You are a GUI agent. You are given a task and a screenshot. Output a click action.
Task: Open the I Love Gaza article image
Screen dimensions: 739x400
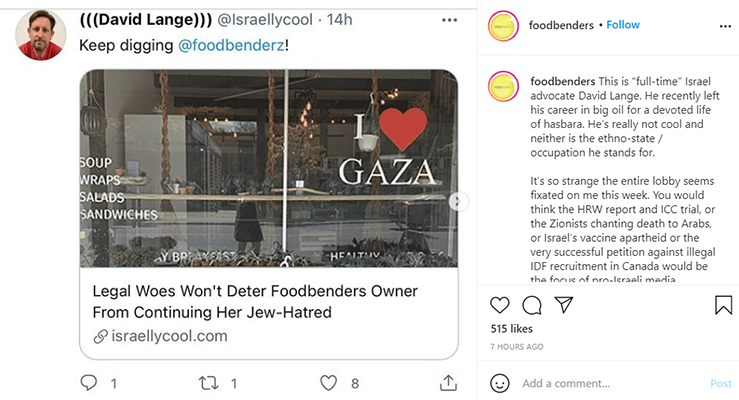click(x=268, y=168)
